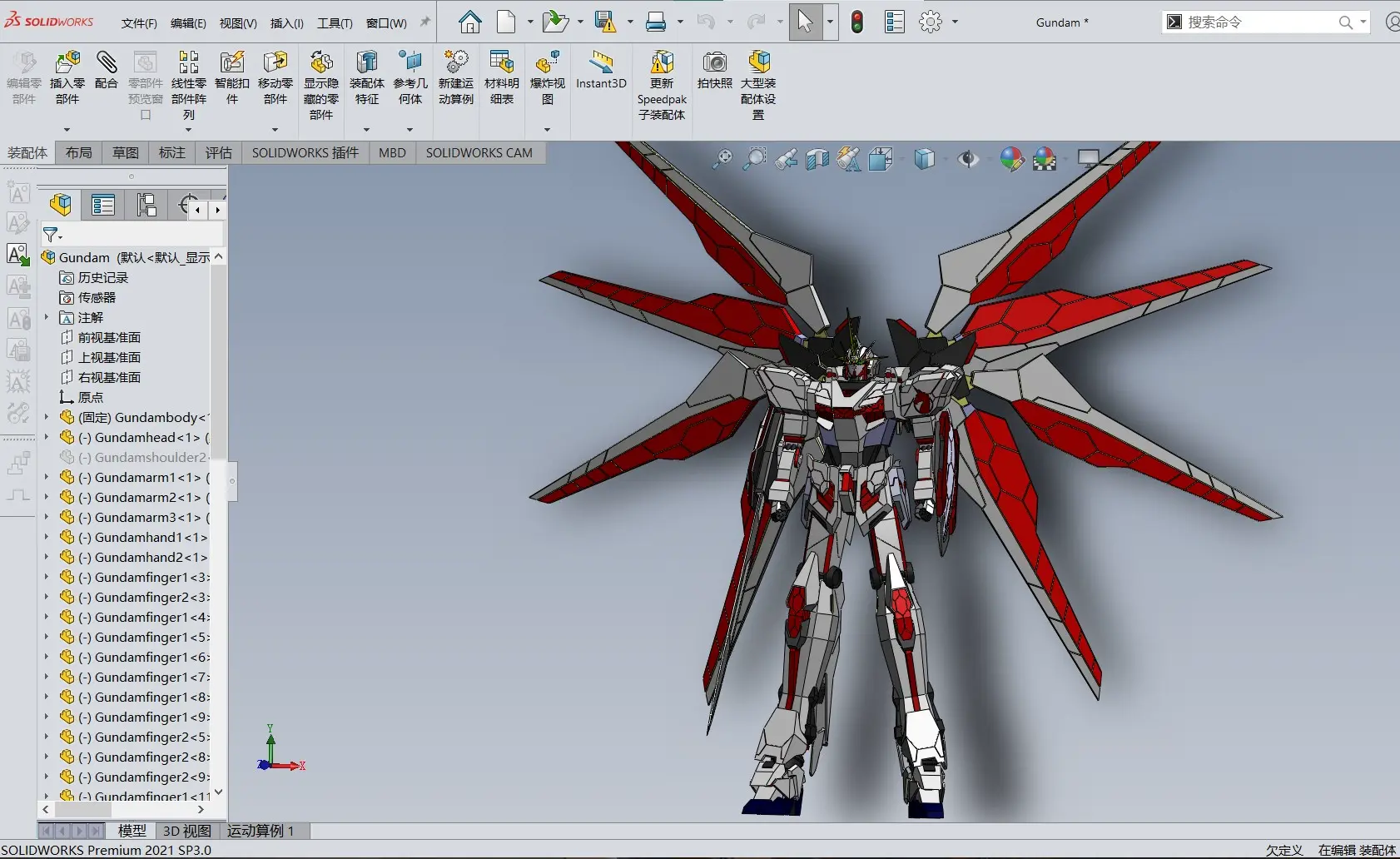Viewport: 1400px width, 859px height.
Task: Open Hide/Show Items eye icon
Action: coord(968,158)
